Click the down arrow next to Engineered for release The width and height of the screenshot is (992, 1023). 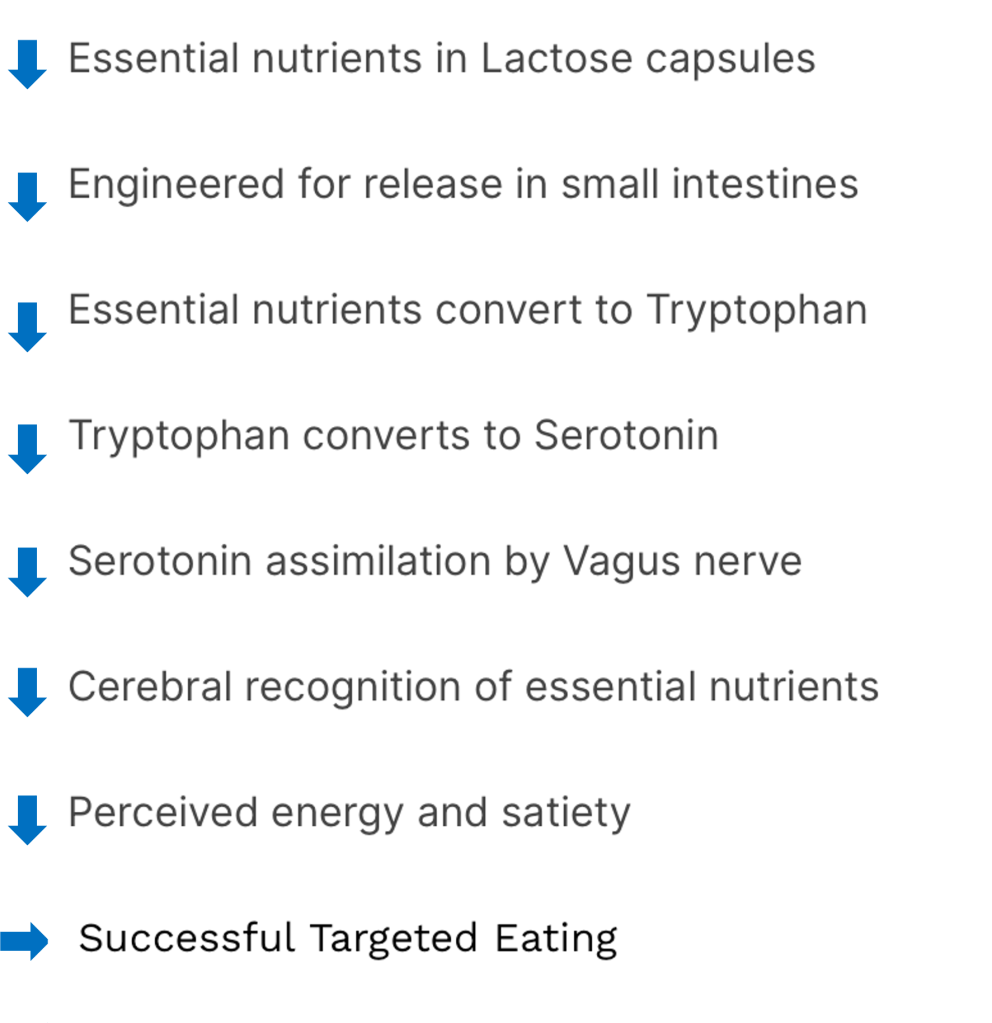point(26,195)
